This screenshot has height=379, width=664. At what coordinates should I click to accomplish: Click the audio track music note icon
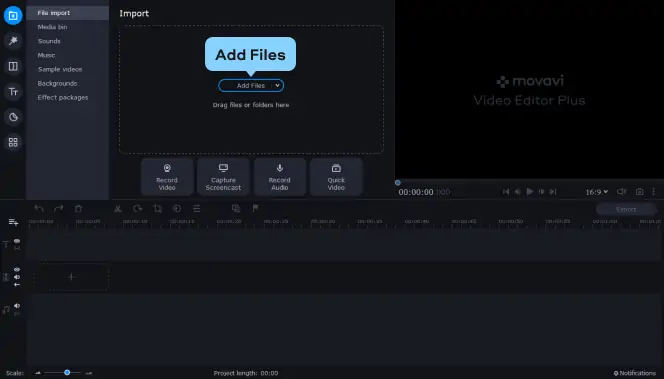tap(6, 310)
